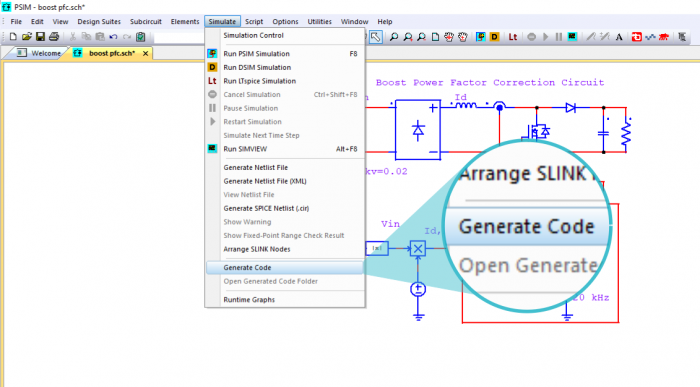Viewport: 700px width, 387px height.
Task: Save the schematic with the floppy icon
Action: pyautogui.click(x=40, y=37)
